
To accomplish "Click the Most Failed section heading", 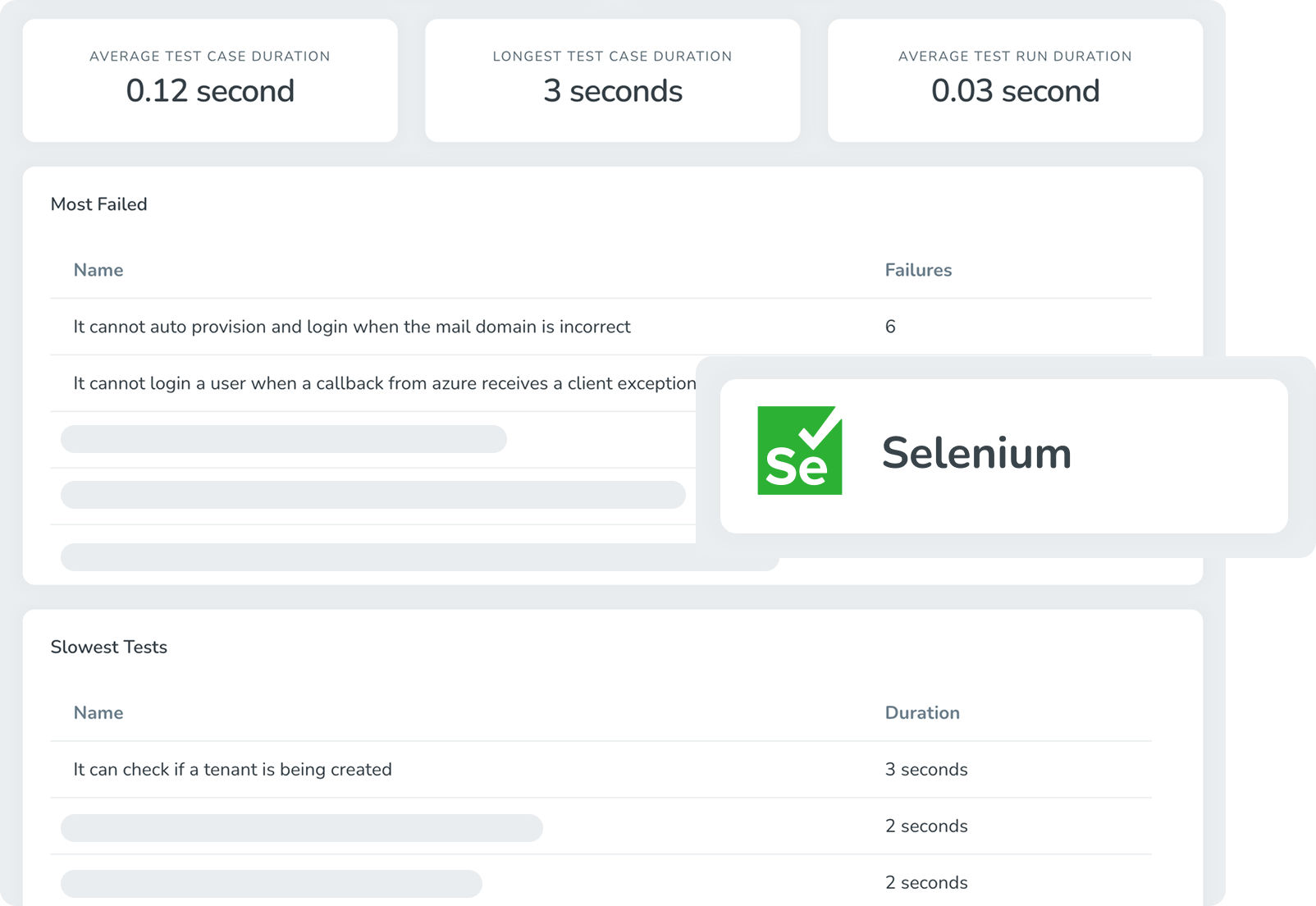I will tap(99, 204).
